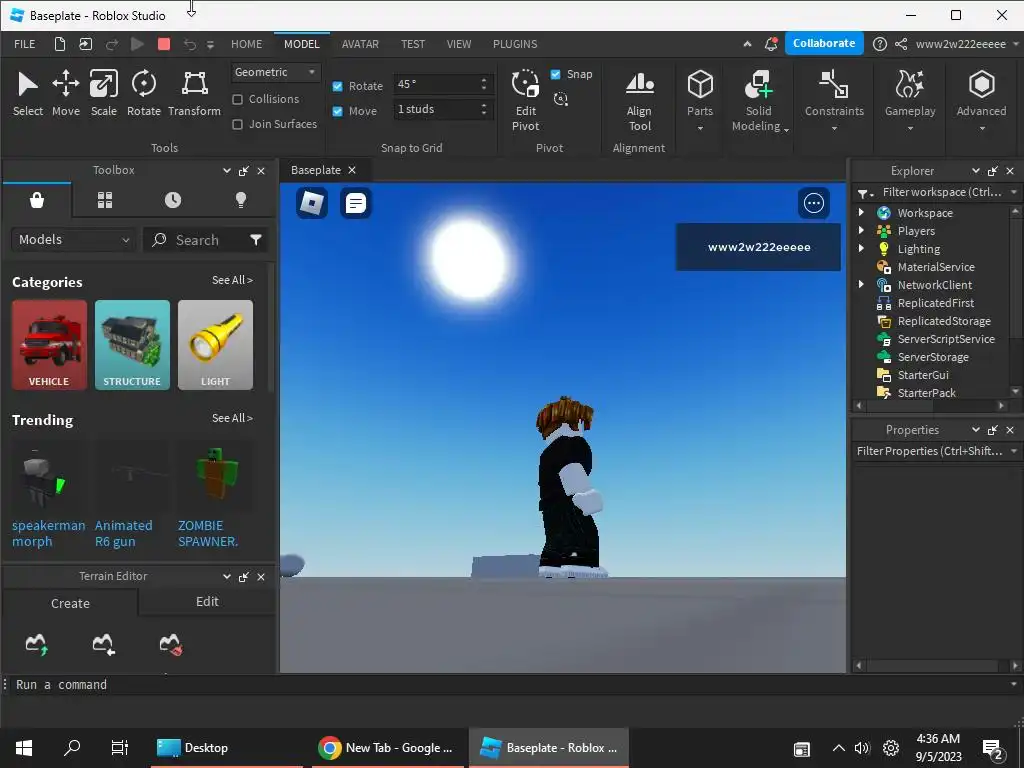Open the Geometric mode dropdown
This screenshot has height=768, width=1024.
coord(276,72)
